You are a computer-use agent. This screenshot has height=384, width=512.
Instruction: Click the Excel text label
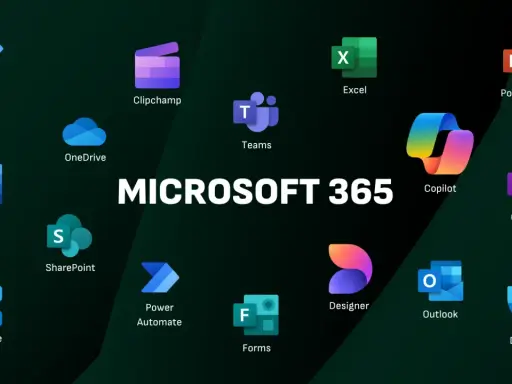(355, 90)
